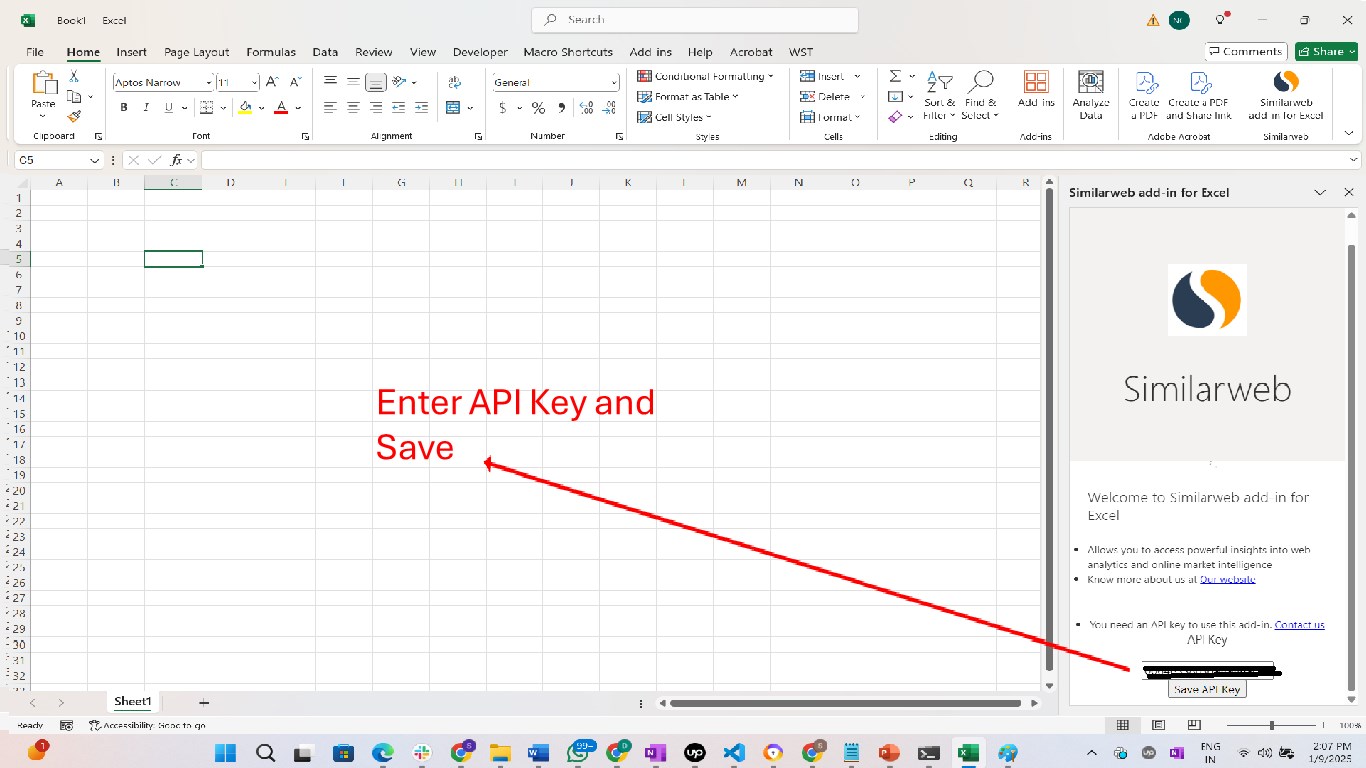Image resolution: width=1366 pixels, height=768 pixels.
Task: Click Create a PDF and Share link
Action: point(1198,96)
